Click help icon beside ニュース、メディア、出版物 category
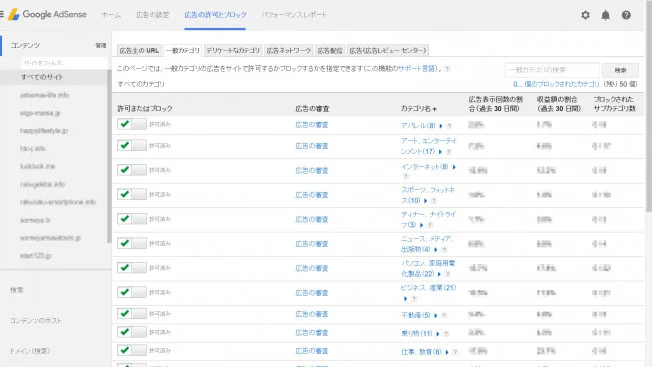 pos(444,250)
